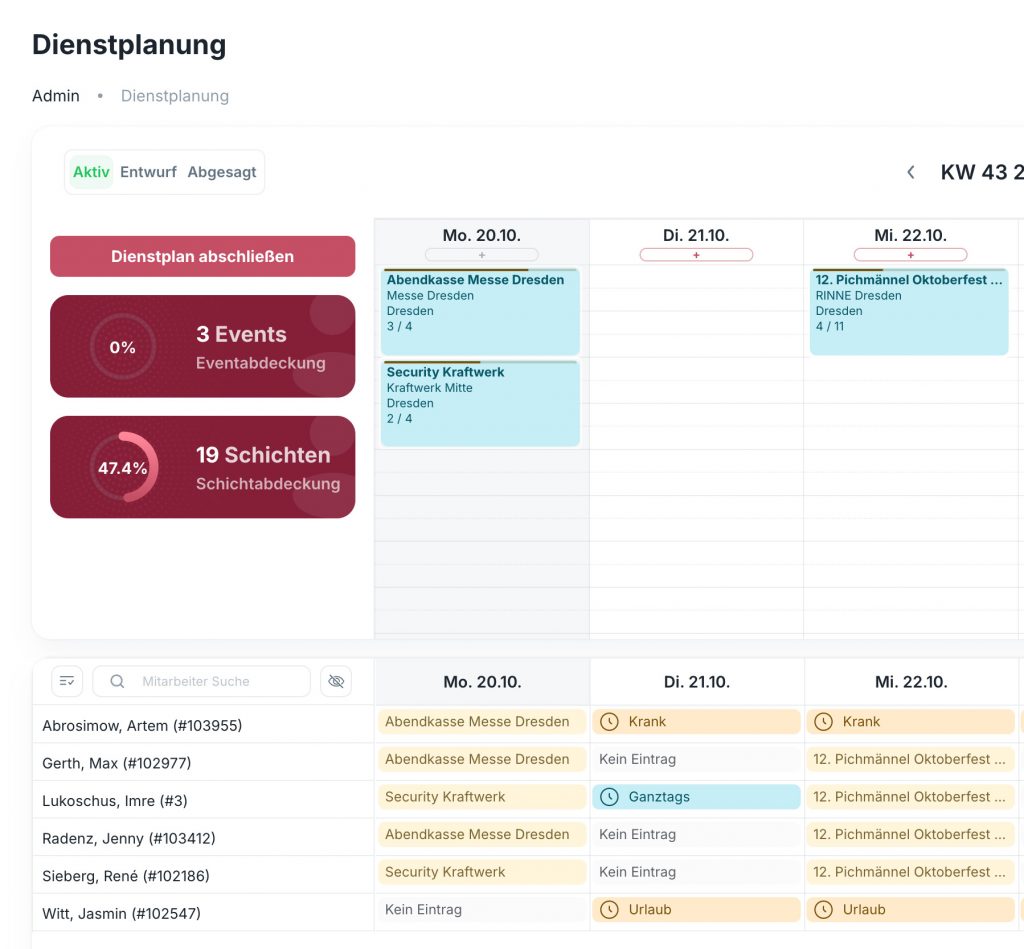The width and height of the screenshot is (1024, 949).
Task: Open the Admin breadcrumb link
Action: 56,96
